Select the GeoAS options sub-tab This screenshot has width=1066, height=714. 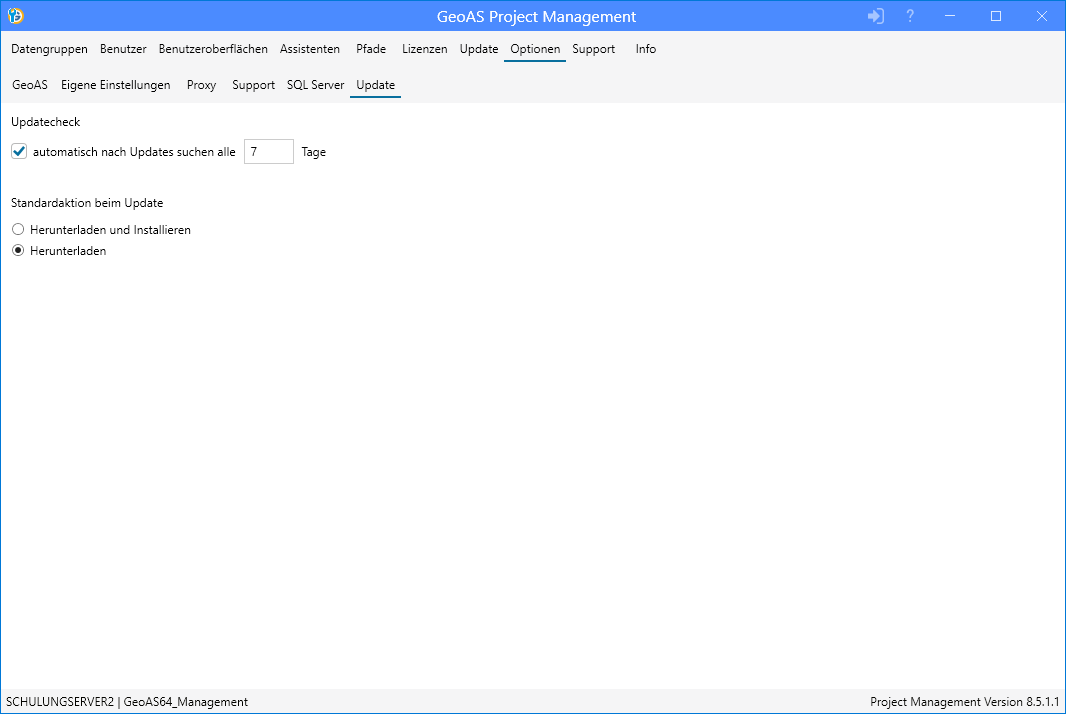point(30,85)
